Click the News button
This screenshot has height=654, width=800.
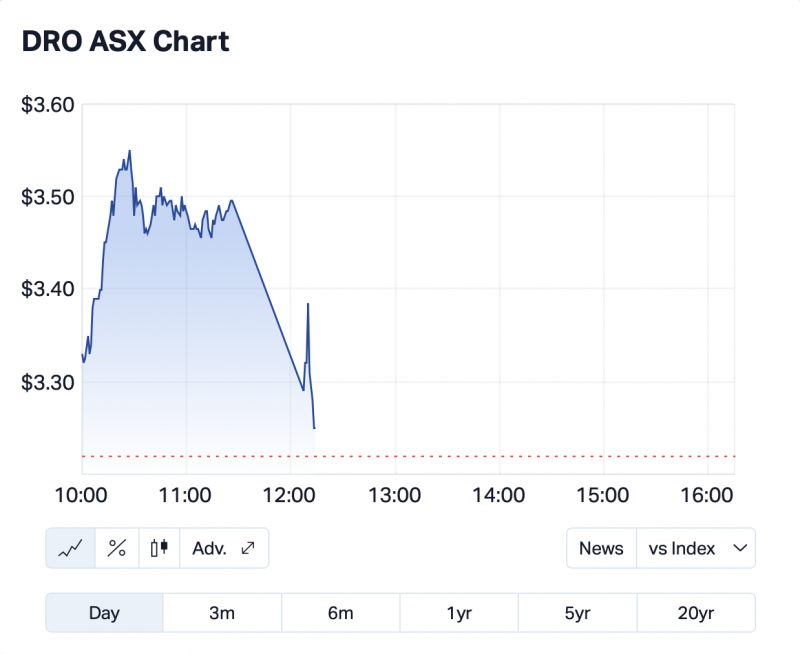pos(601,548)
